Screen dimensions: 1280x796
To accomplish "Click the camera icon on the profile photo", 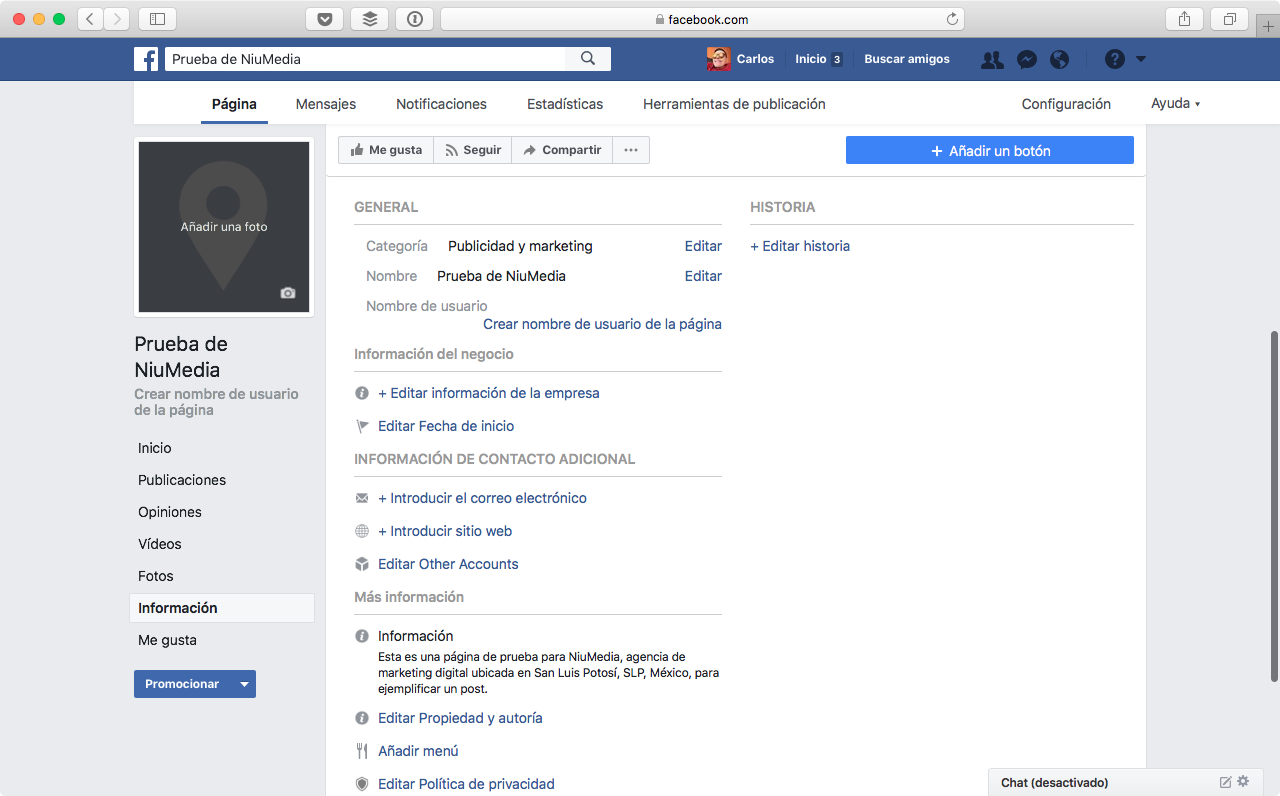I will coord(288,293).
